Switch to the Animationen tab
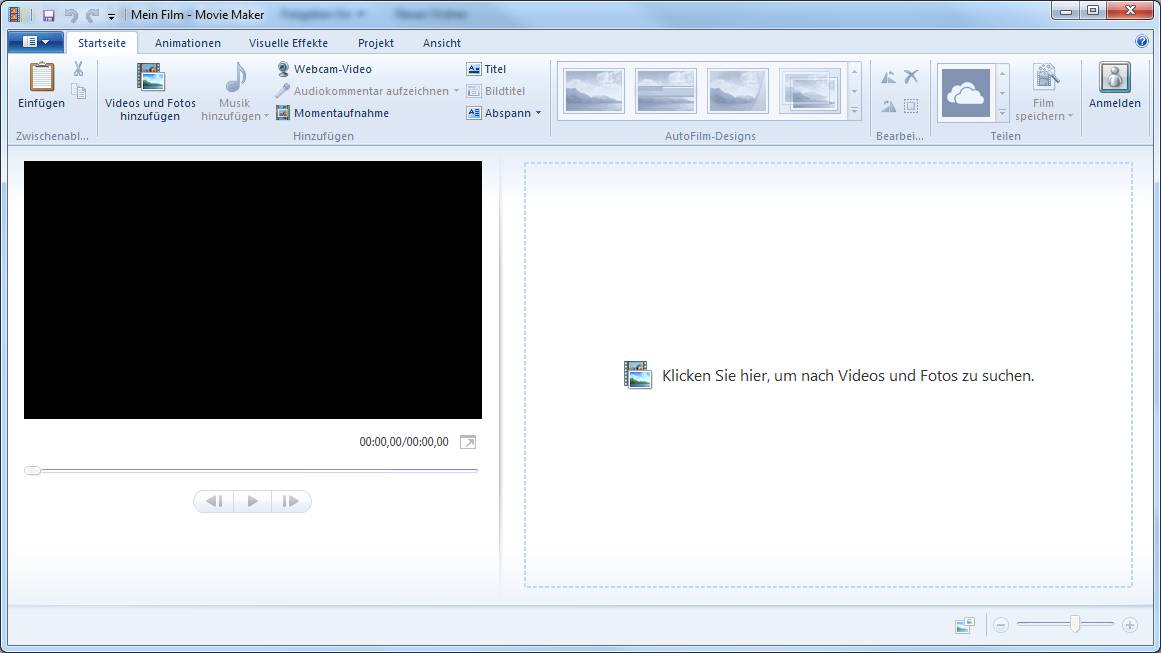Screen dimensions: 1161x653 click(187, 43)
